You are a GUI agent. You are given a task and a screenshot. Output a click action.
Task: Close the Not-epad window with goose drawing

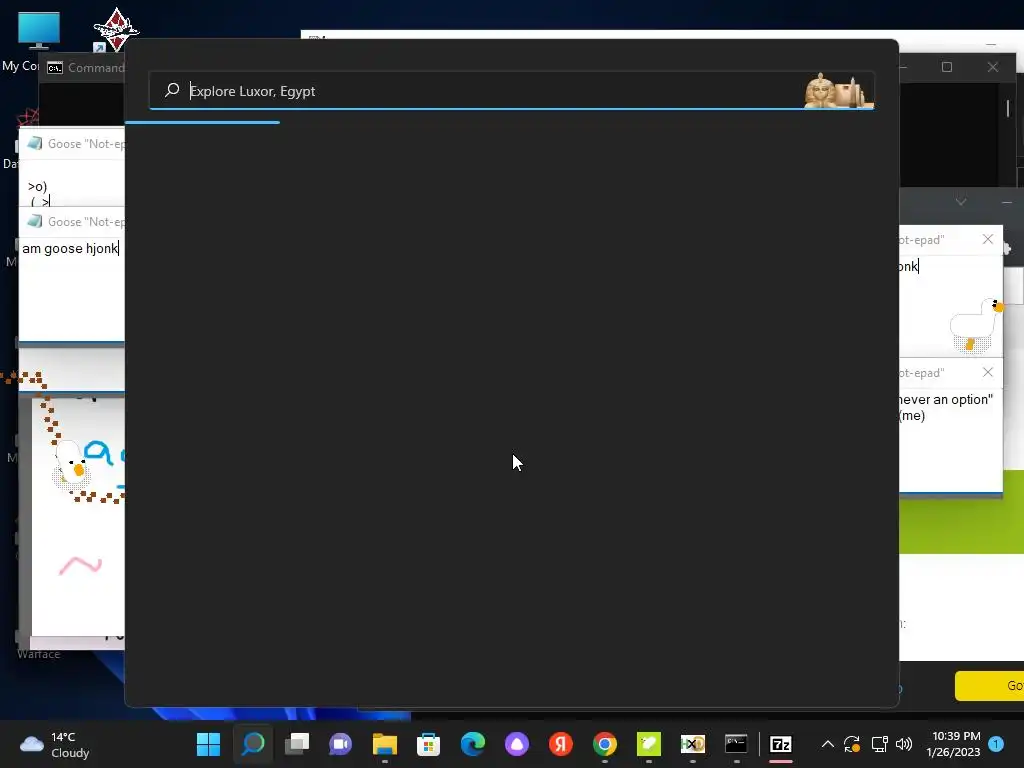click(x=987, y=240)
